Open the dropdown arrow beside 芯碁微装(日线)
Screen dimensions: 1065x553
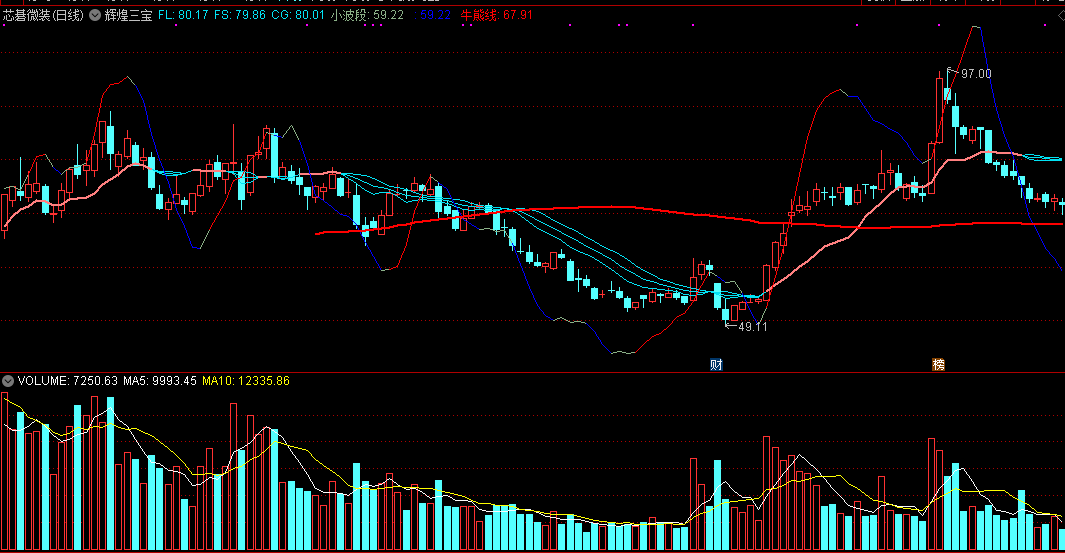click(95, 15)
